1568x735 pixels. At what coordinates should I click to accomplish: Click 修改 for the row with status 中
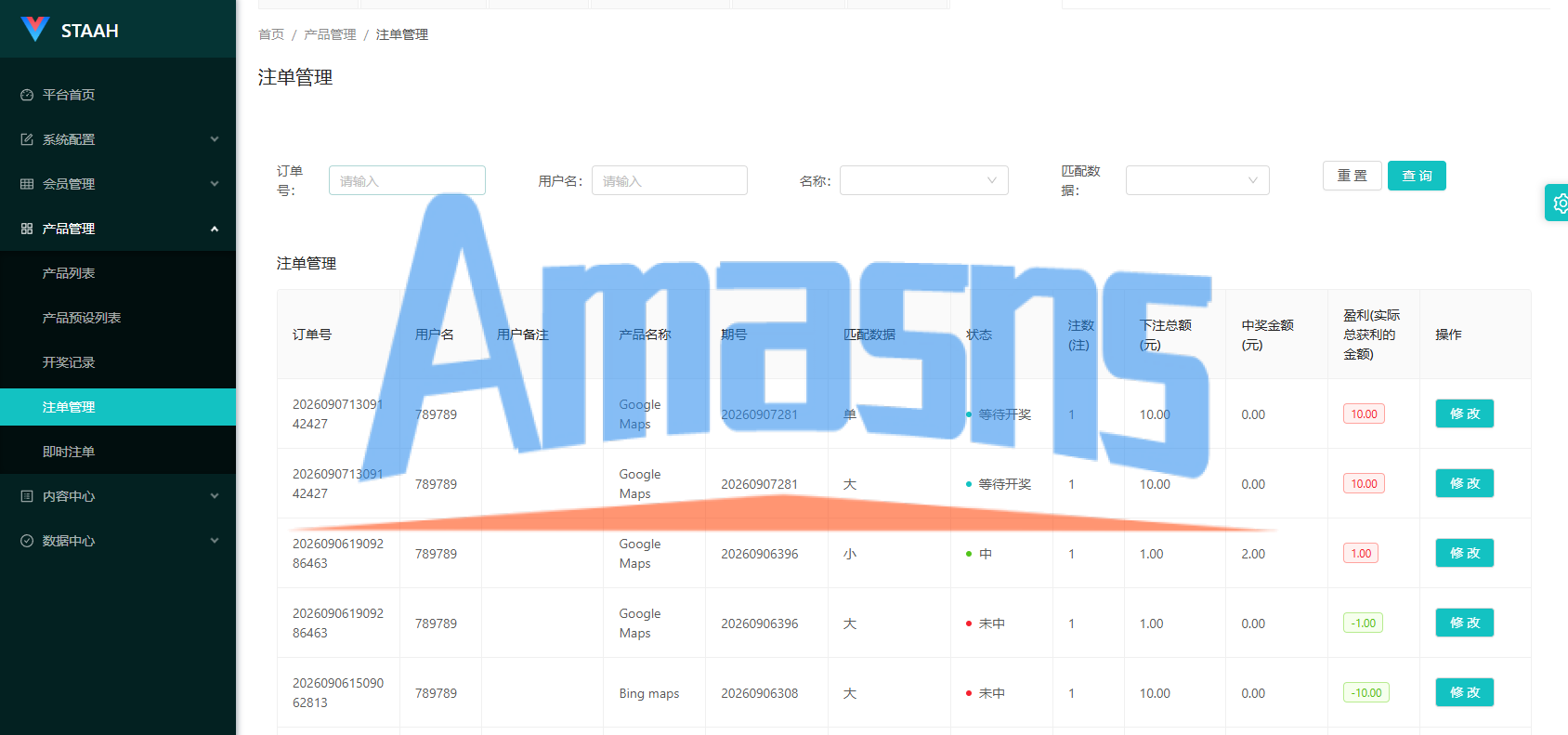click(x=1465, y=553)
